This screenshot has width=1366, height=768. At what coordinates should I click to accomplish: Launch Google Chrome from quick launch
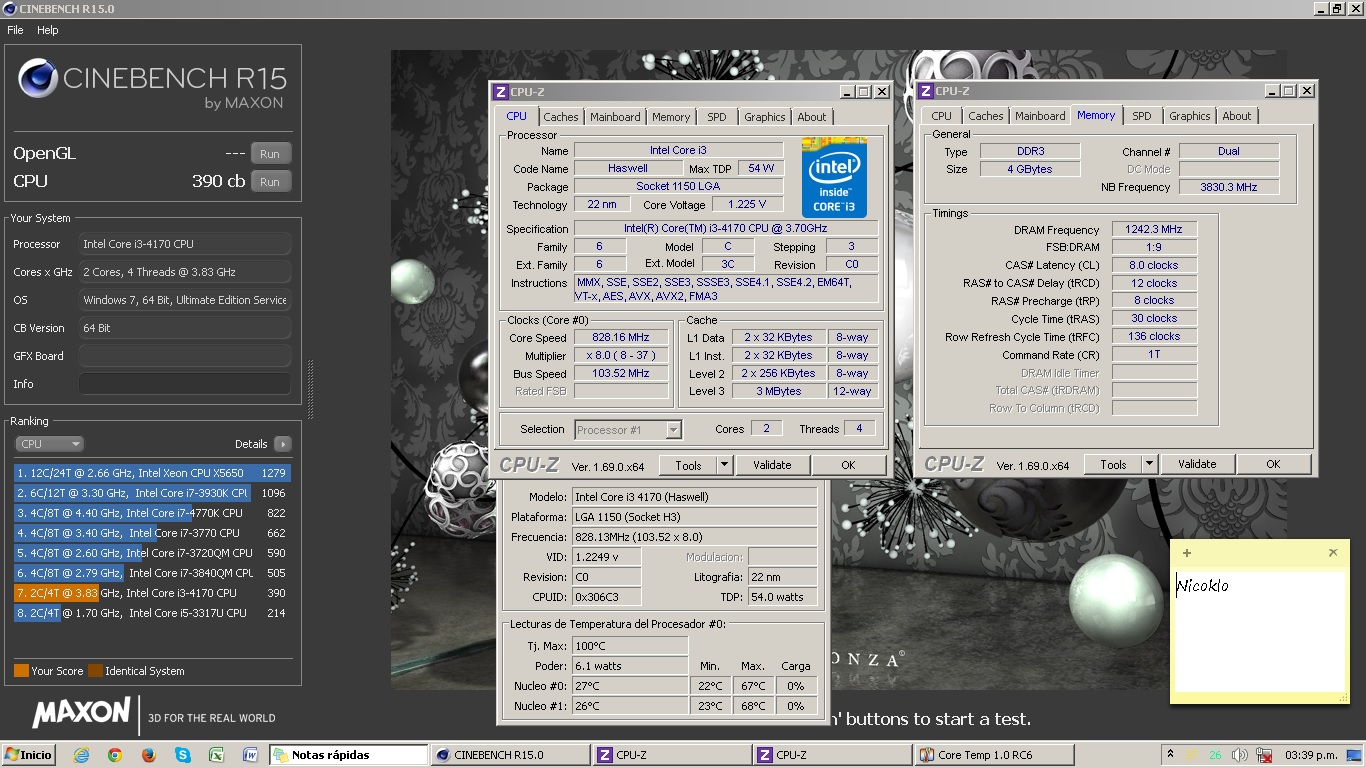click(115, 755)
